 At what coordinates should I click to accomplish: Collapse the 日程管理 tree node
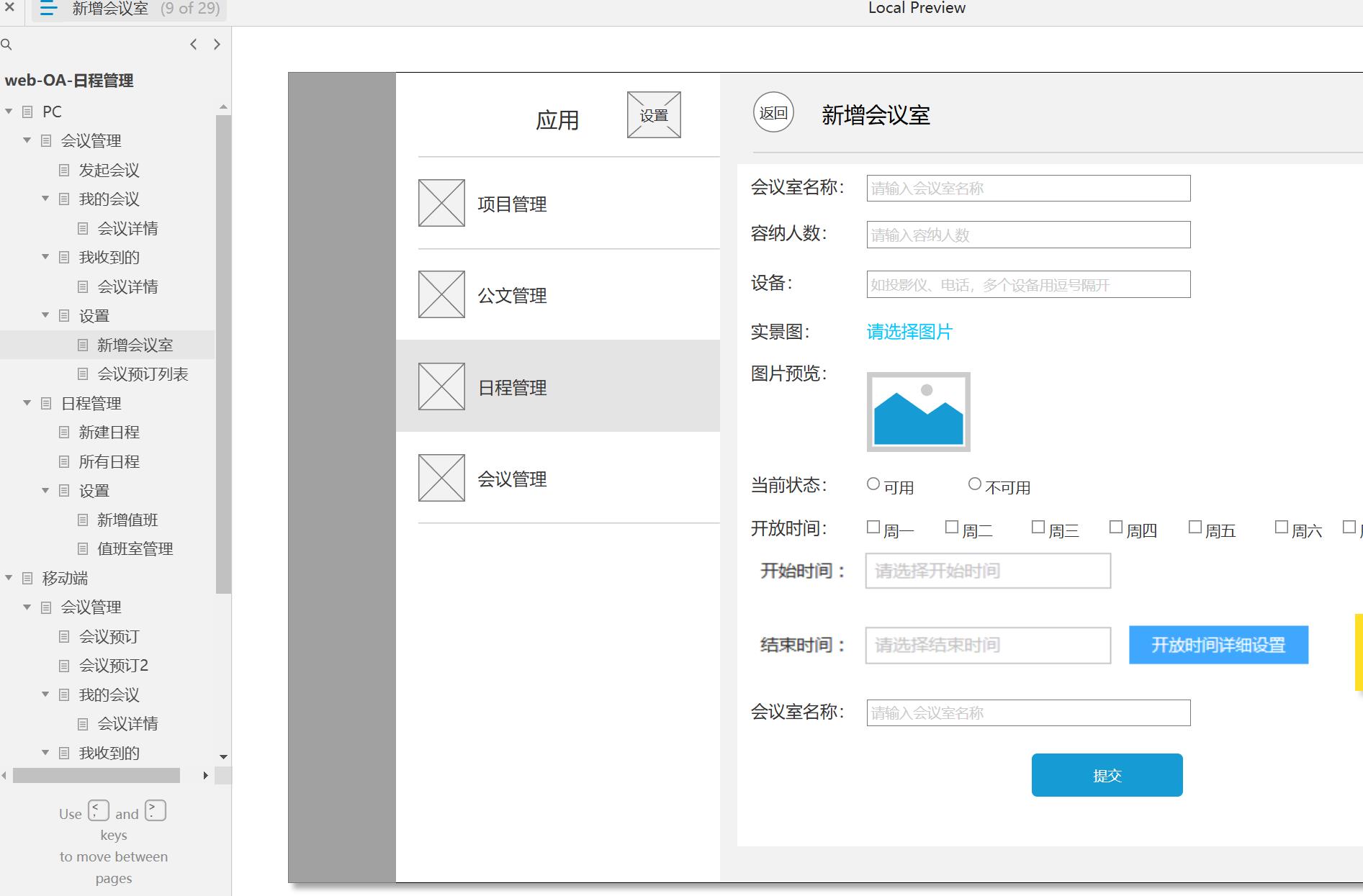(27, 403)
